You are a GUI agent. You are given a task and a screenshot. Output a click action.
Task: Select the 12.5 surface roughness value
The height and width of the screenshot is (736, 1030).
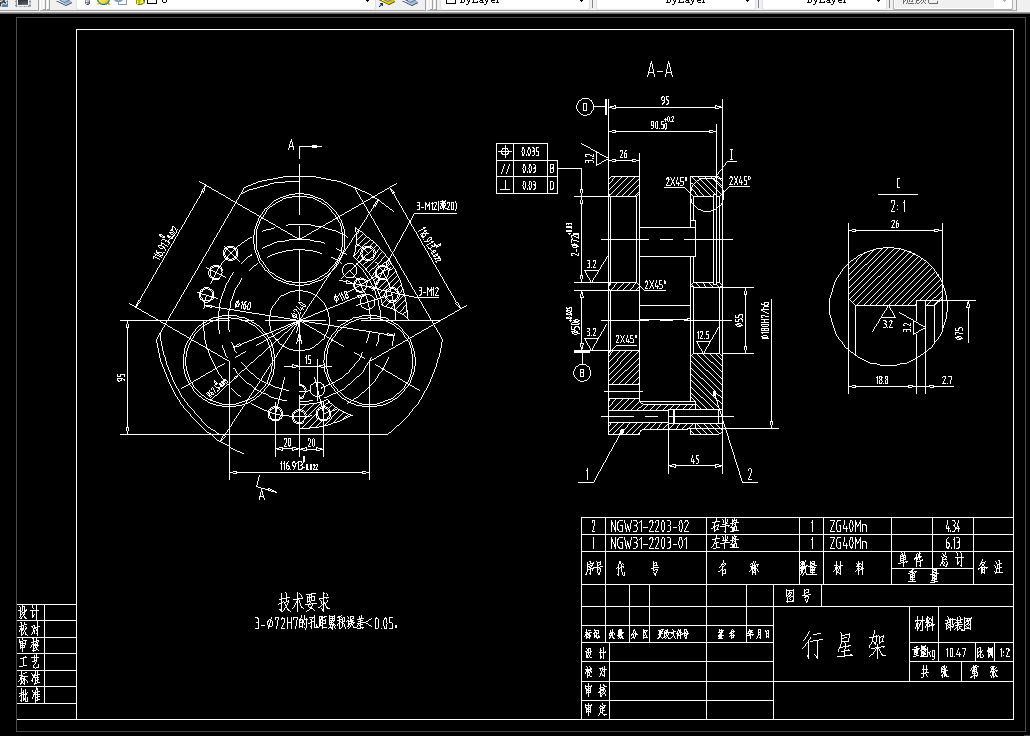point(703,336)
